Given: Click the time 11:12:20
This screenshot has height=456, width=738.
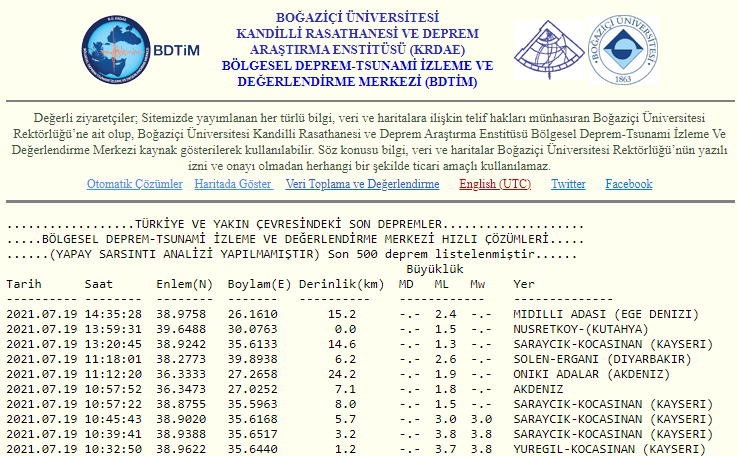Looking at the screenshot, I should 113,375.
